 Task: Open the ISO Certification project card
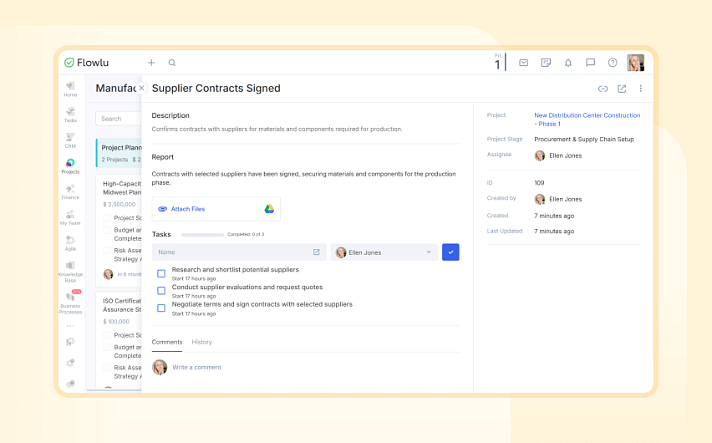tap(119, 340)
